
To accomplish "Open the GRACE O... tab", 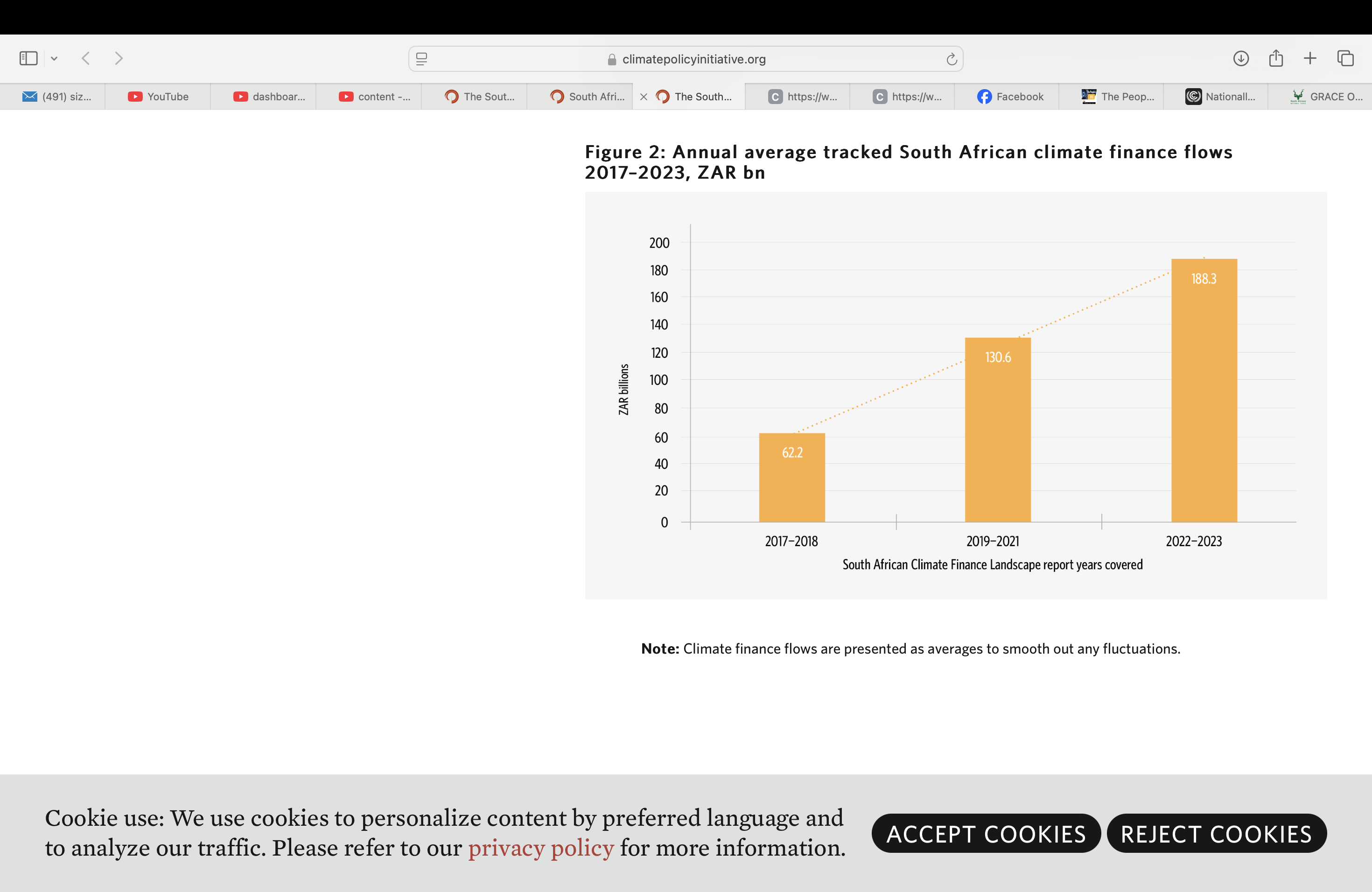I will pyautogui.click(x=1326, y=96).
